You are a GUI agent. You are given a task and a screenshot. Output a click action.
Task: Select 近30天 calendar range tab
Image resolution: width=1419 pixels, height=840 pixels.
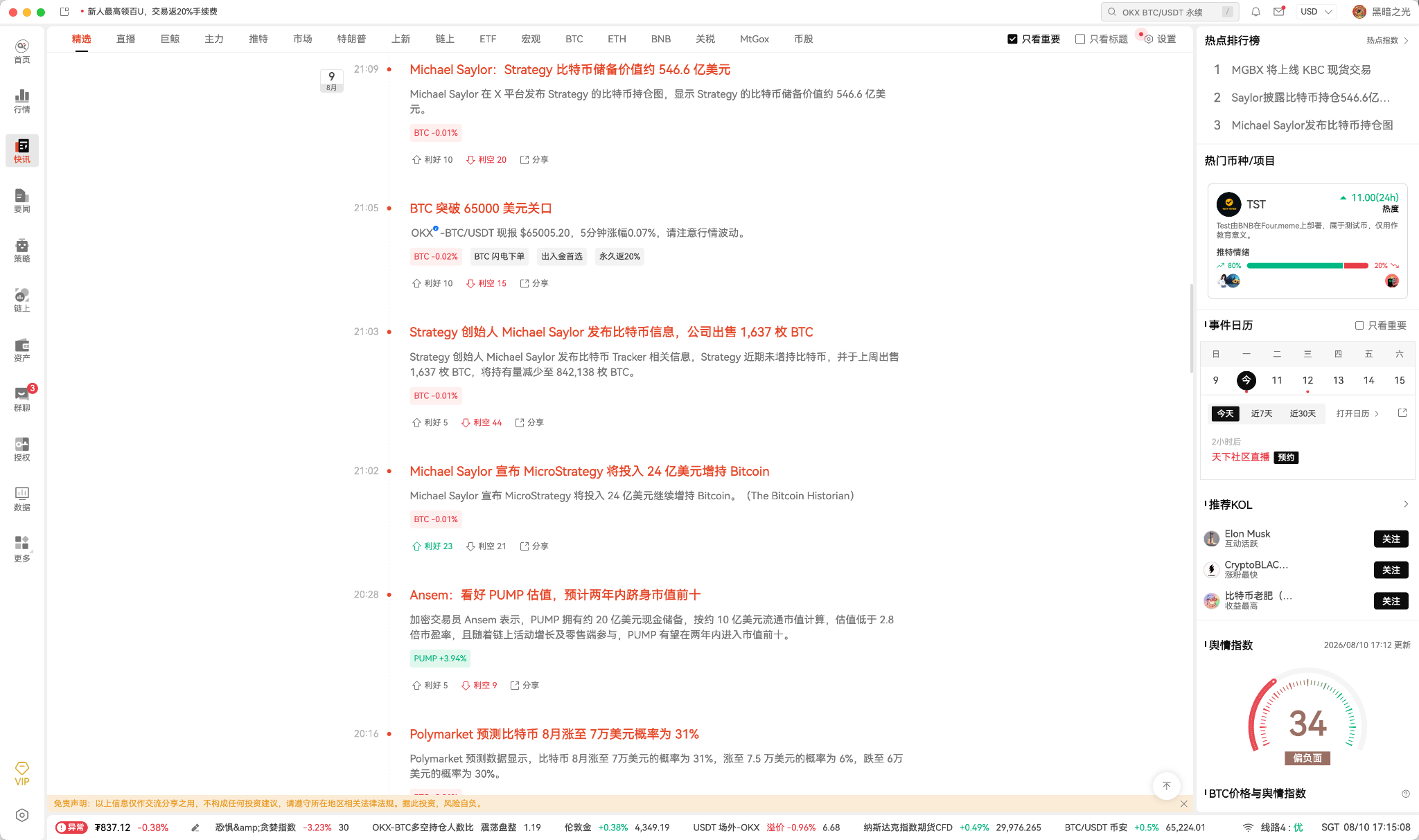point(1303,414)
